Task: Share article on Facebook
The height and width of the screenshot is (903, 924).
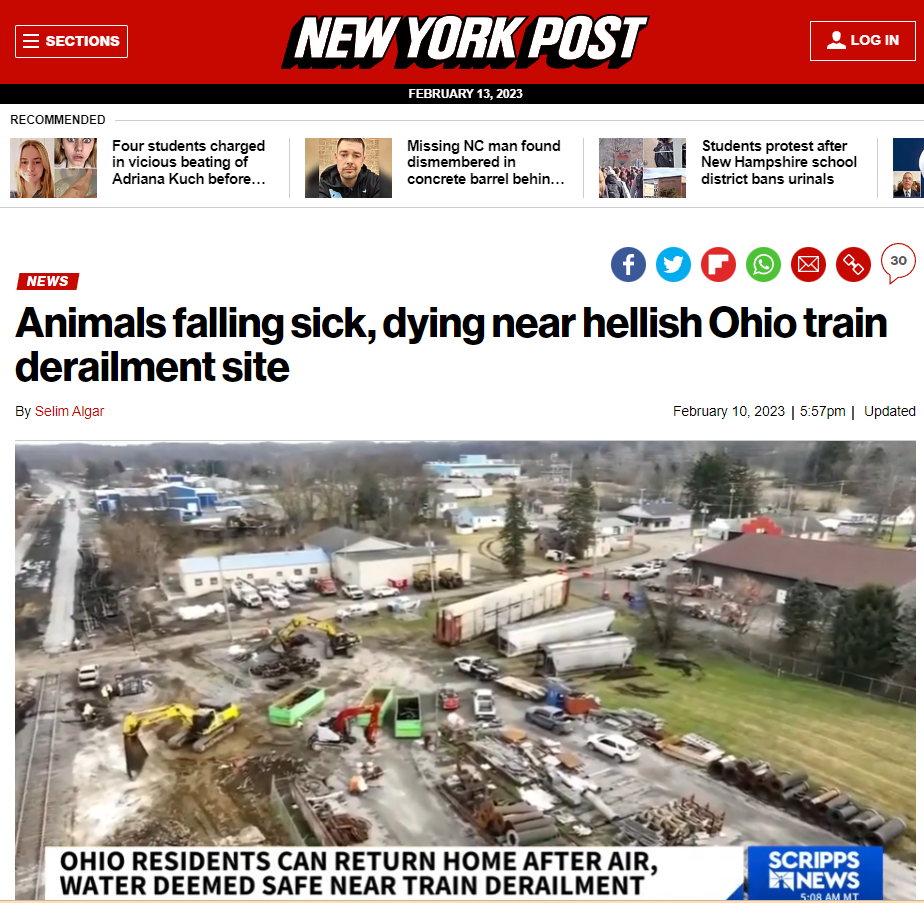Action: click(628, 265)
